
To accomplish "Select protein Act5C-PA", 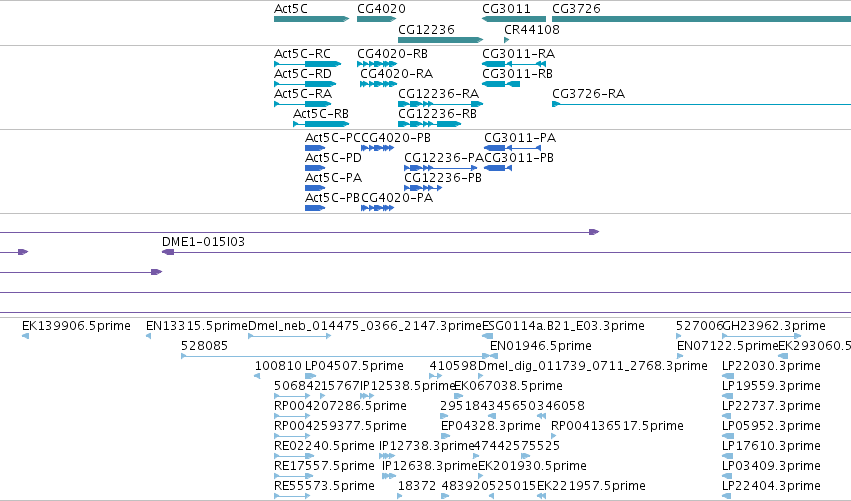I will [315, 188].
